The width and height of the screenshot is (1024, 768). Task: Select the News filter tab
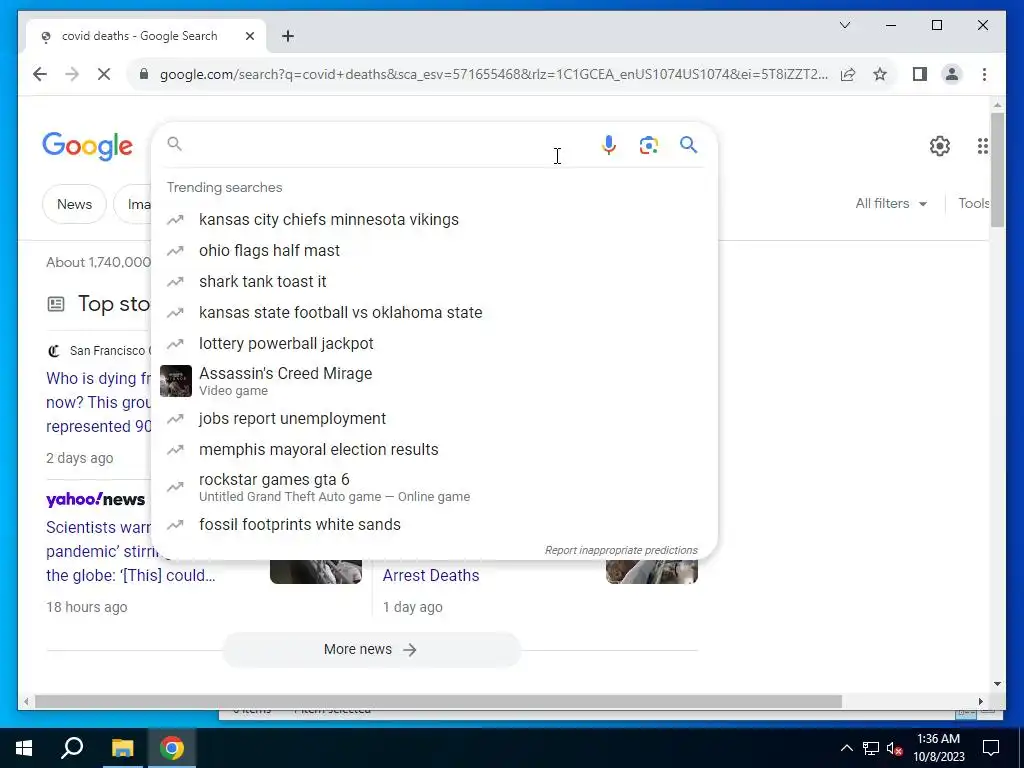[74, 204]
